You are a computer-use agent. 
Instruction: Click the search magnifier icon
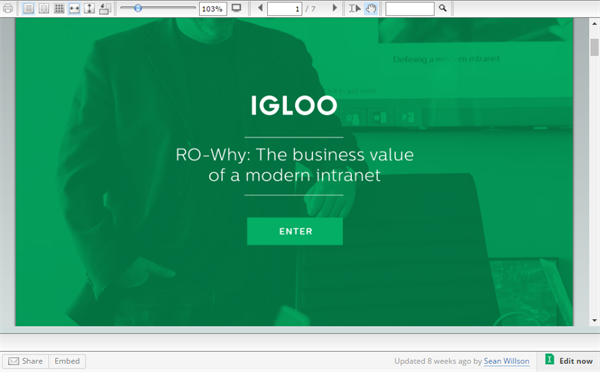click(x=443, y=8)
